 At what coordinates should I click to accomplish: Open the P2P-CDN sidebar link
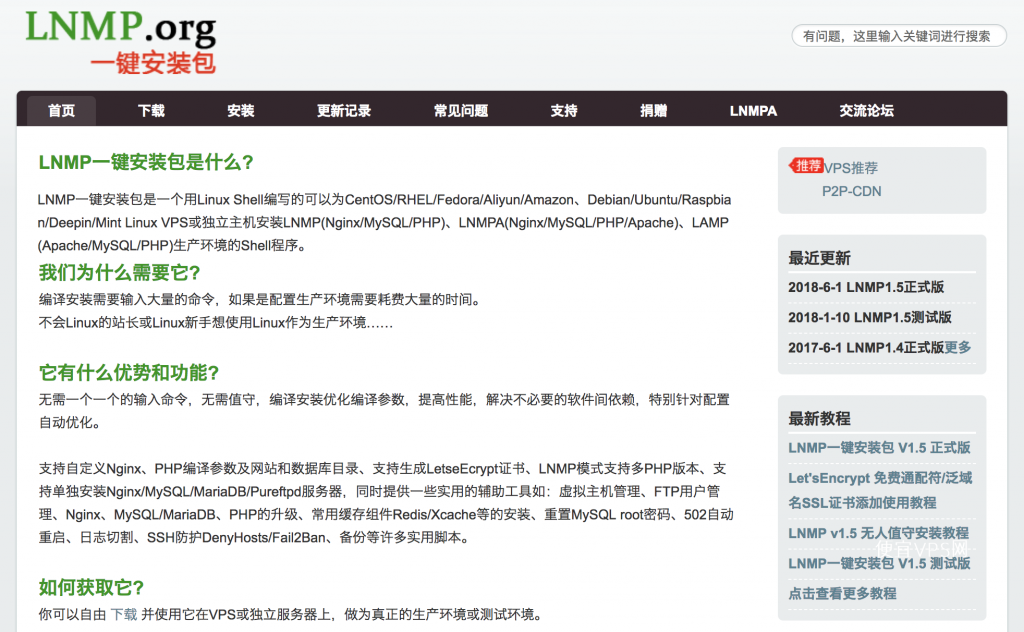pyautogui.click(x=852, y=191)
